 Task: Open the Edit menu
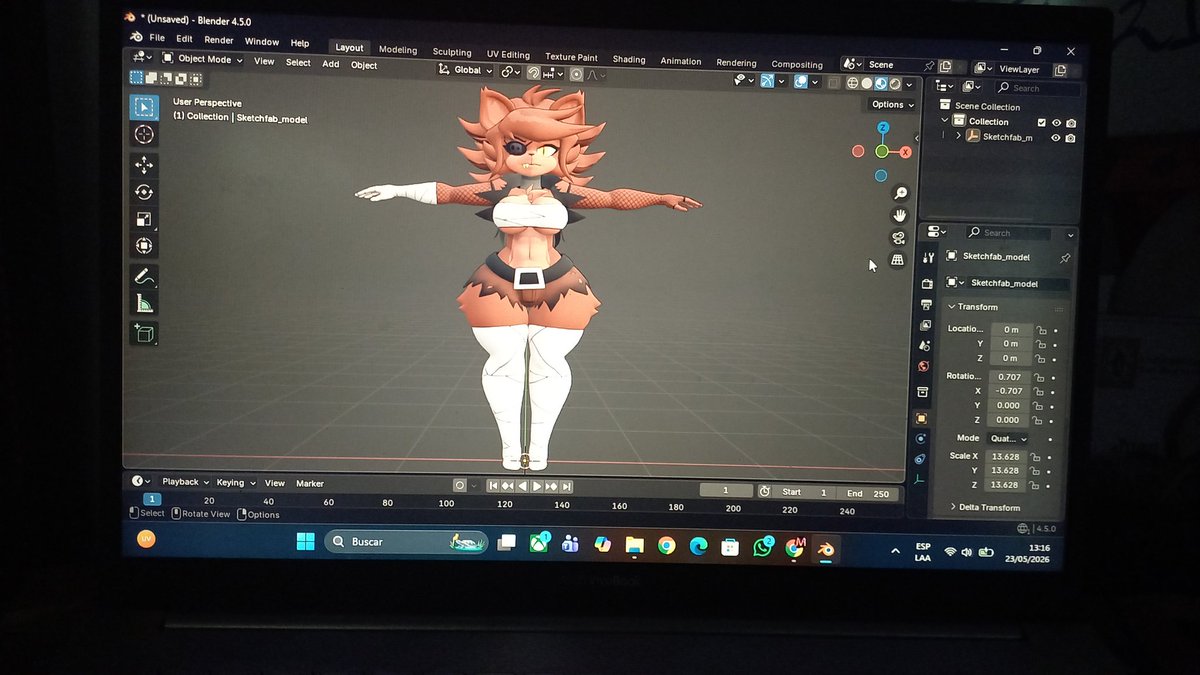point(184,39)
